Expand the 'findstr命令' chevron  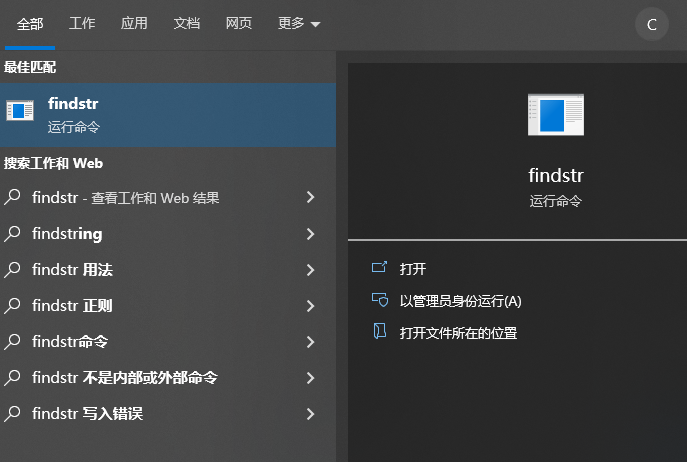coord(311,341)
